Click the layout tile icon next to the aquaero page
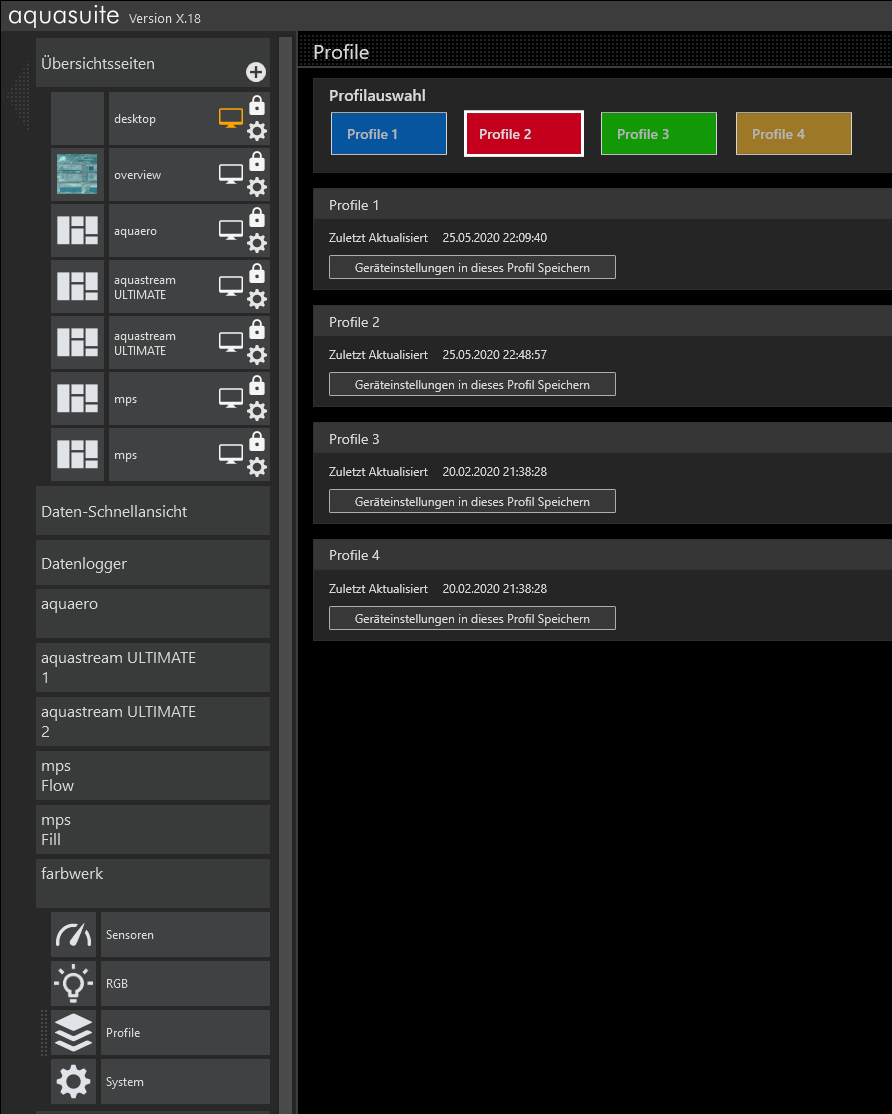892x1114 pixels. (x=77, y=230)
